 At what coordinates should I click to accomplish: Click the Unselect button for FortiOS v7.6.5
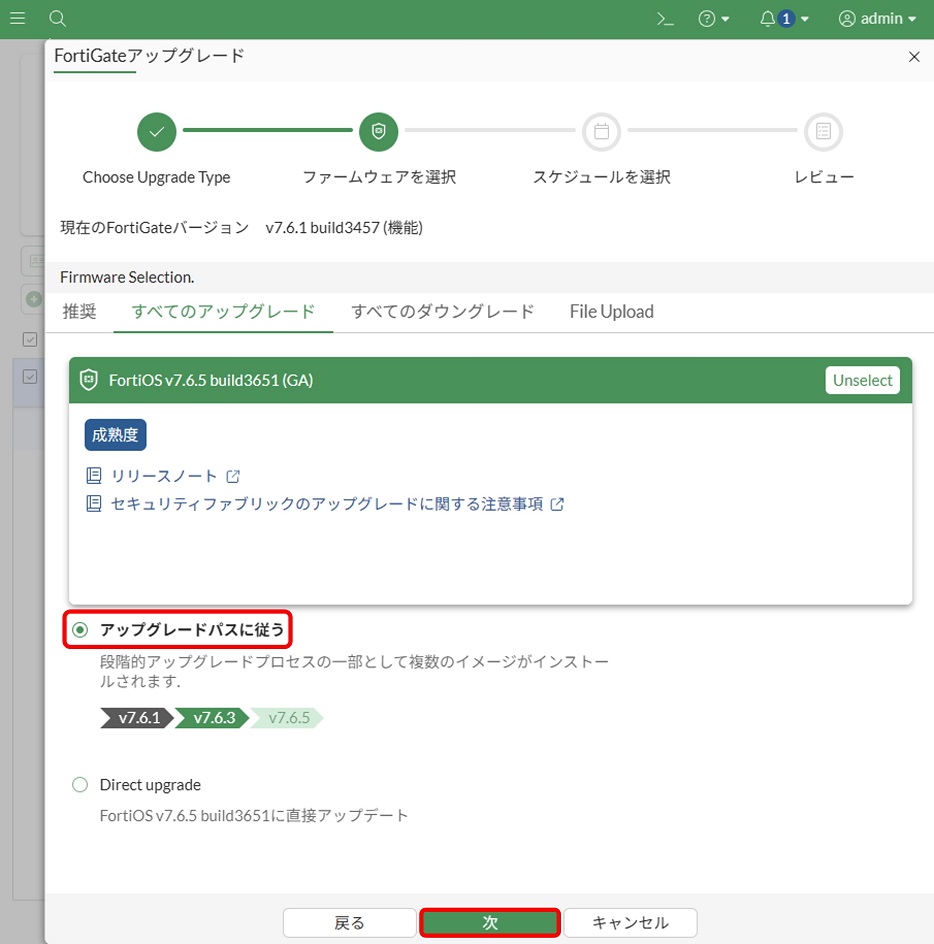[x=862, y=380]
